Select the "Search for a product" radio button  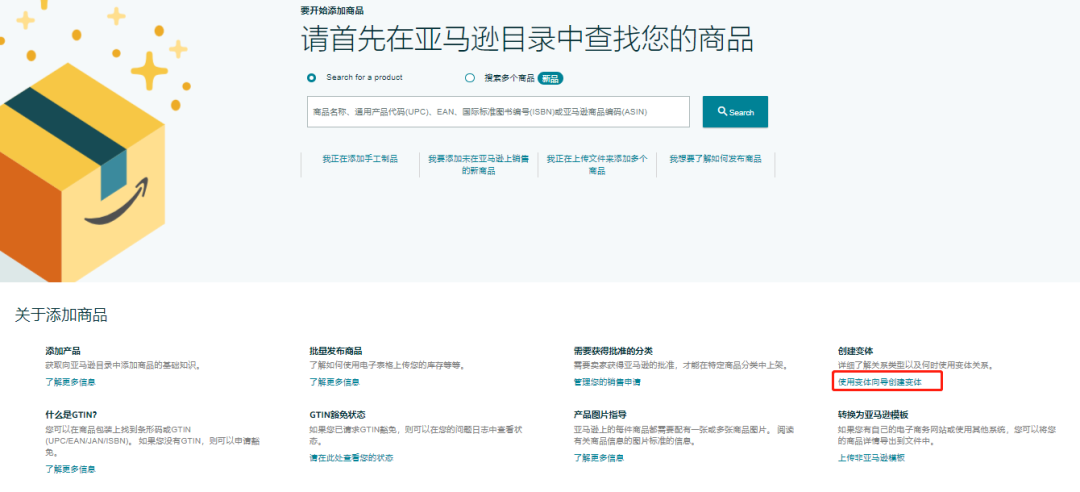tap(312, 78)
